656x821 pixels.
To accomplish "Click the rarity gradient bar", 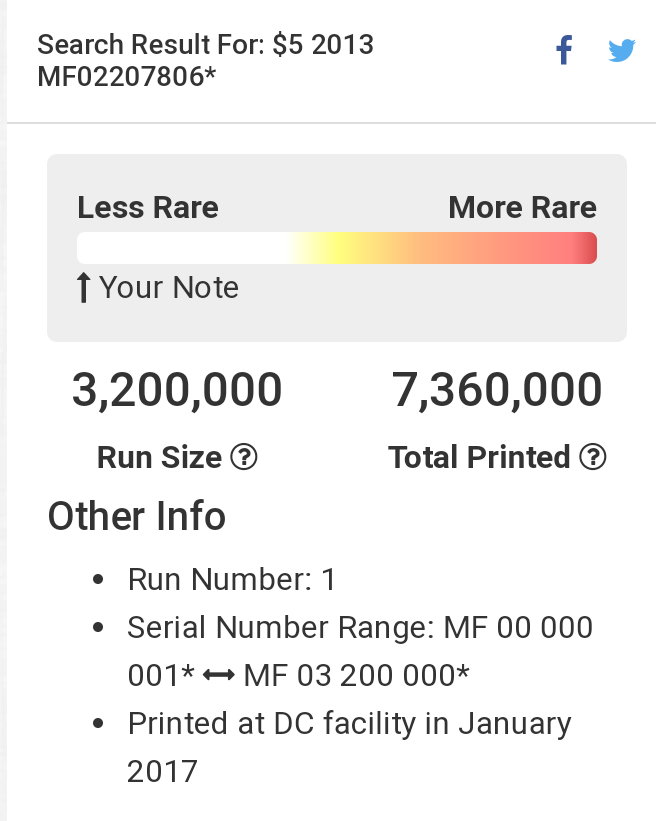I will tap(337, 248).
